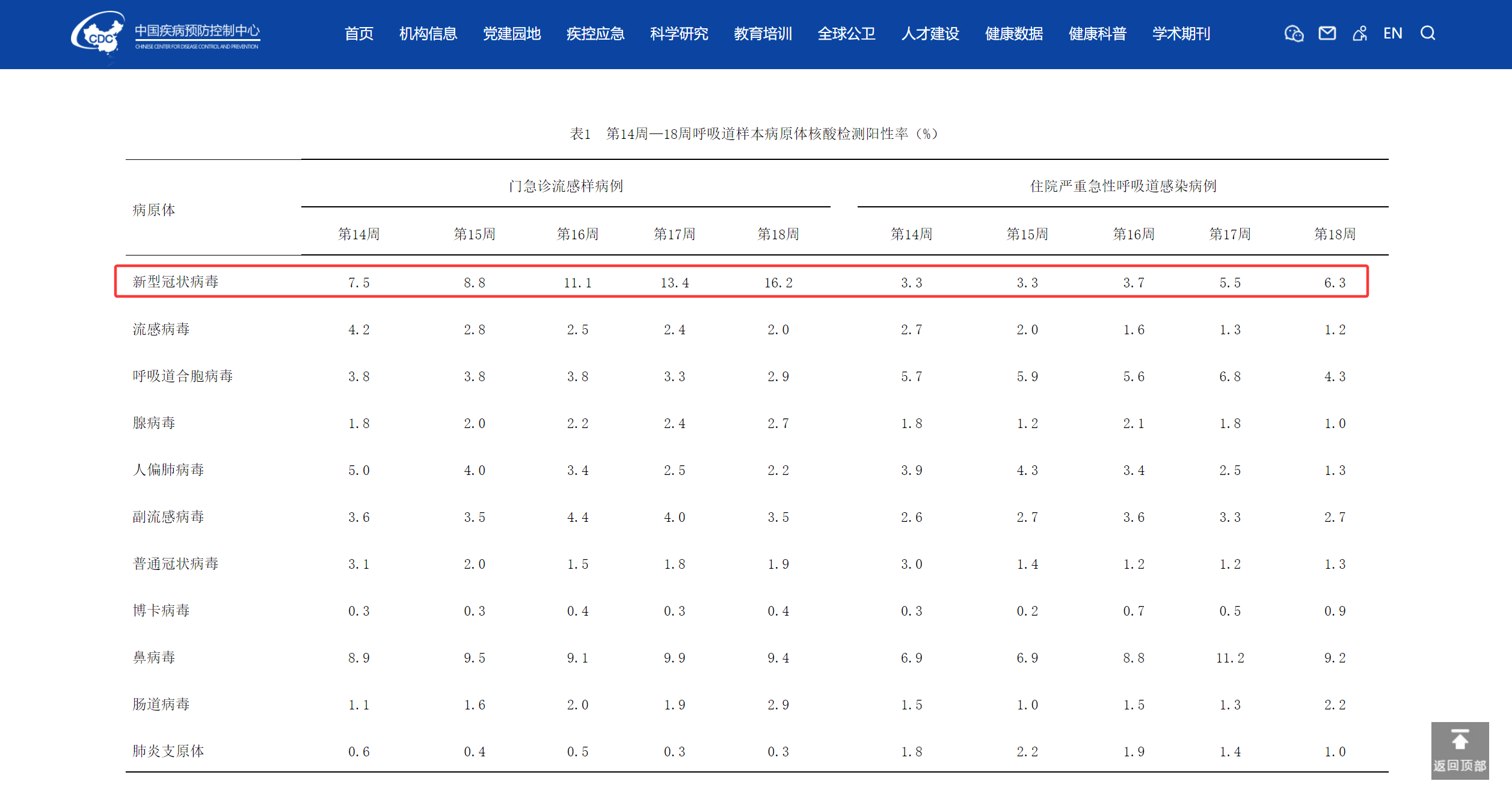
Task: Open the WeChat icon in header
Action: tap(1294, 34)
